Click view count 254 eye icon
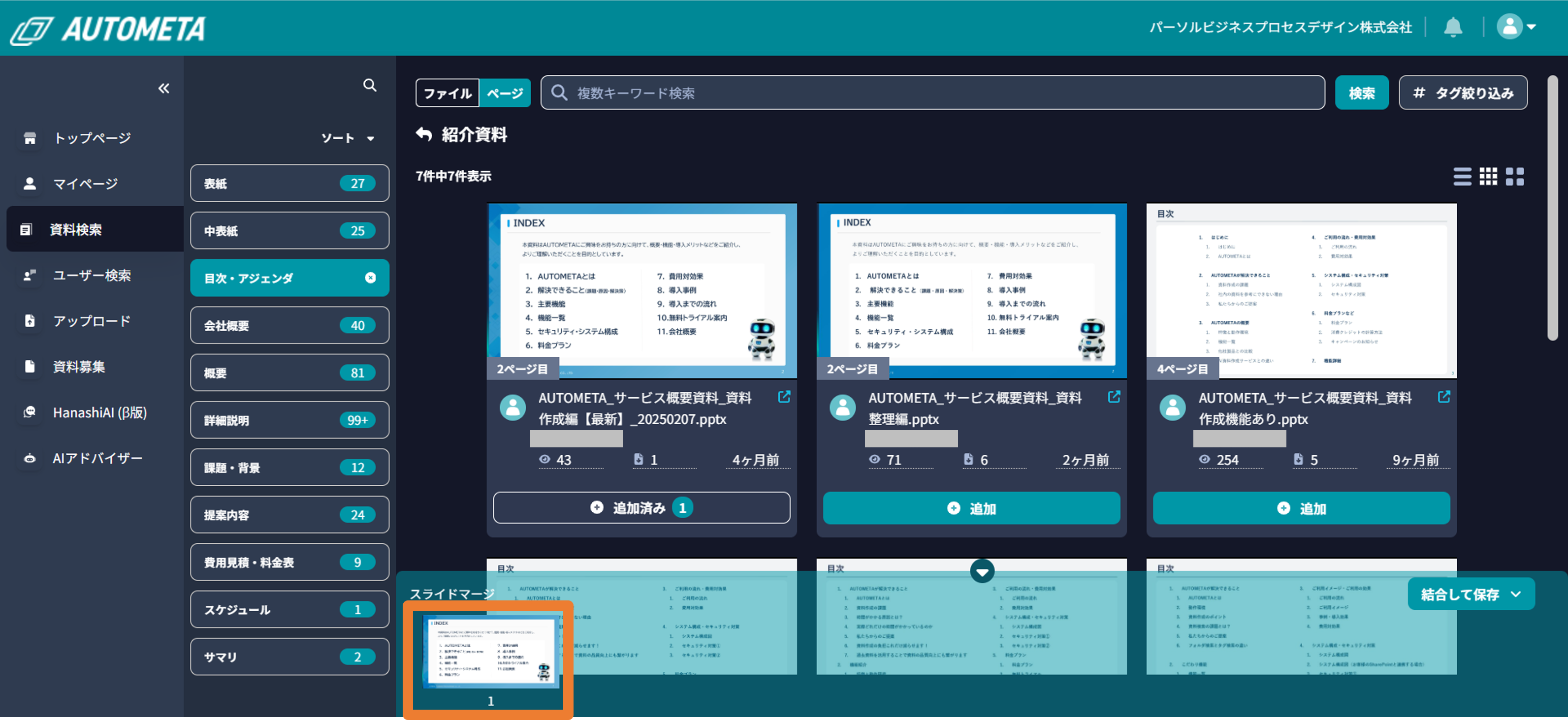Screen dimensions: 1568x720 click(x=1205, y=460)
